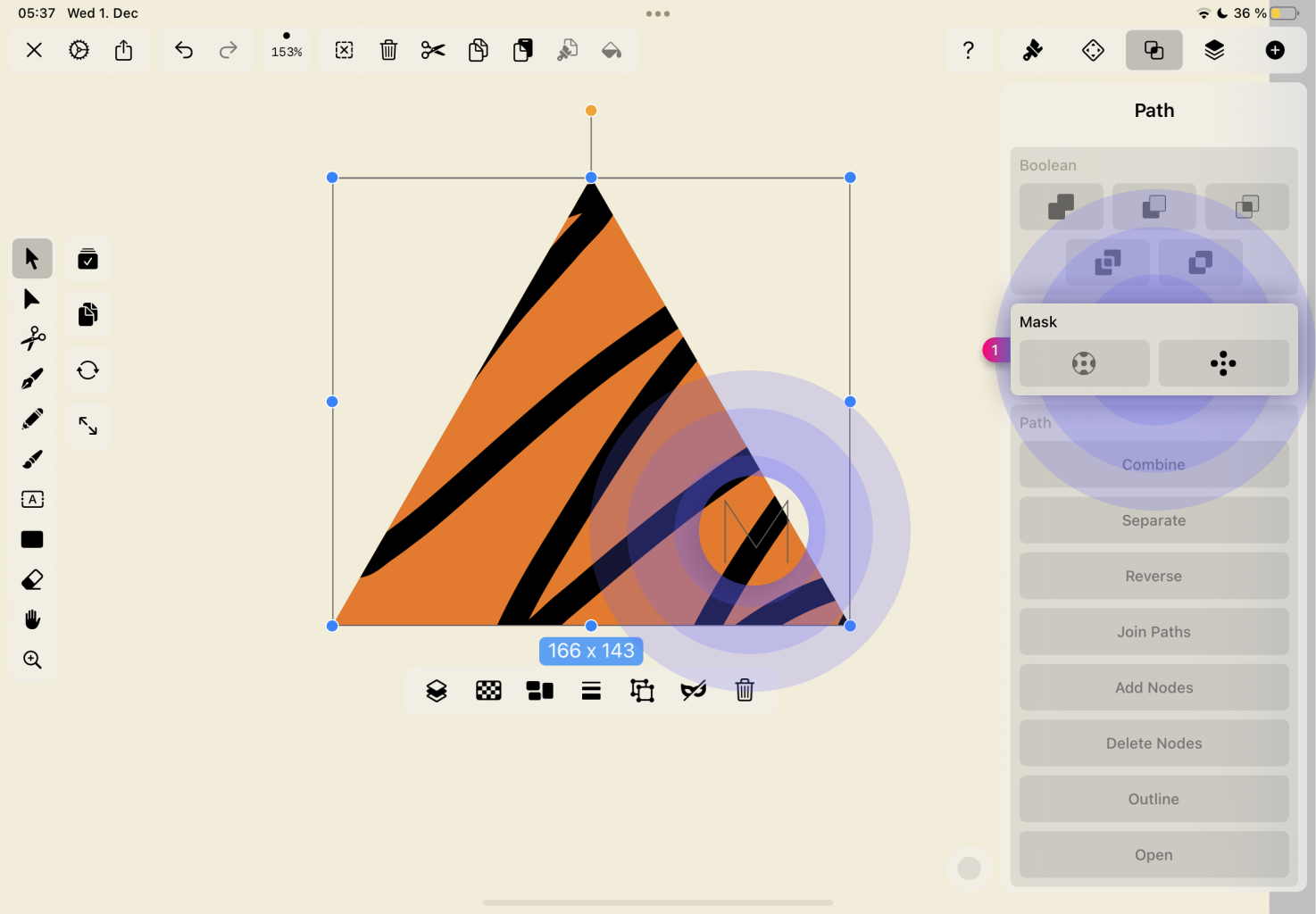Delete selection with top toolbar trash icon
The width and height of the screenshot is (1316, 914).
388,51
